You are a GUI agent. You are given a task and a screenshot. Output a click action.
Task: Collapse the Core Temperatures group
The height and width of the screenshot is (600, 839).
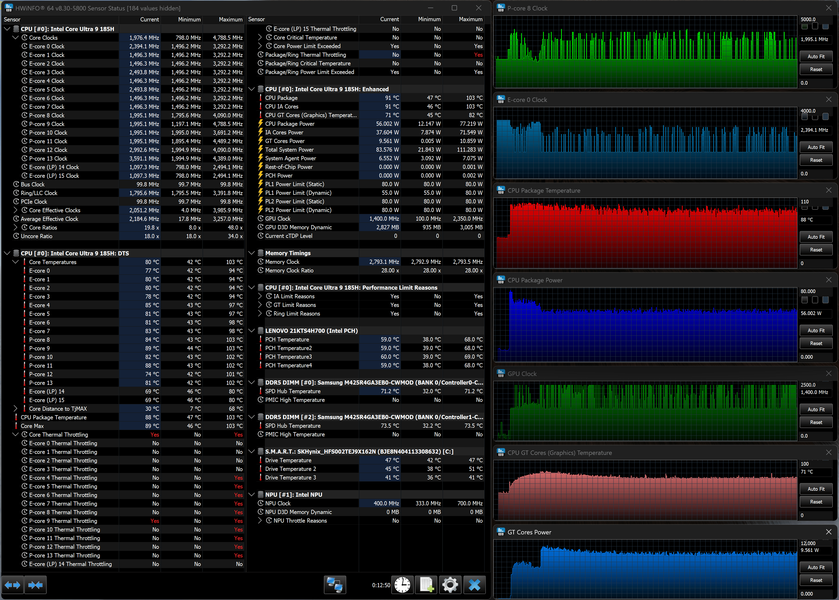(x=16, y=262)
